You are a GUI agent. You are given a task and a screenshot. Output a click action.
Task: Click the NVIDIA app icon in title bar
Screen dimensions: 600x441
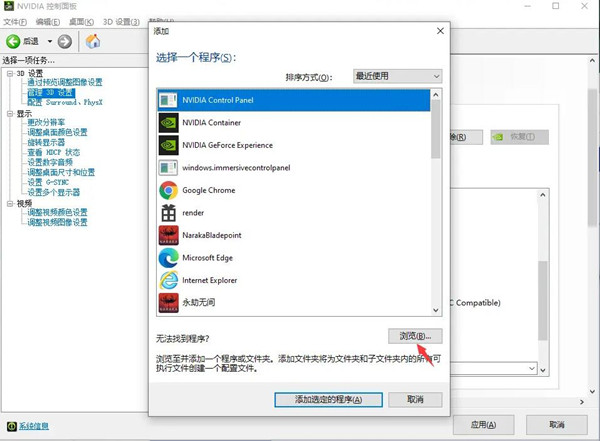(8, 6)
